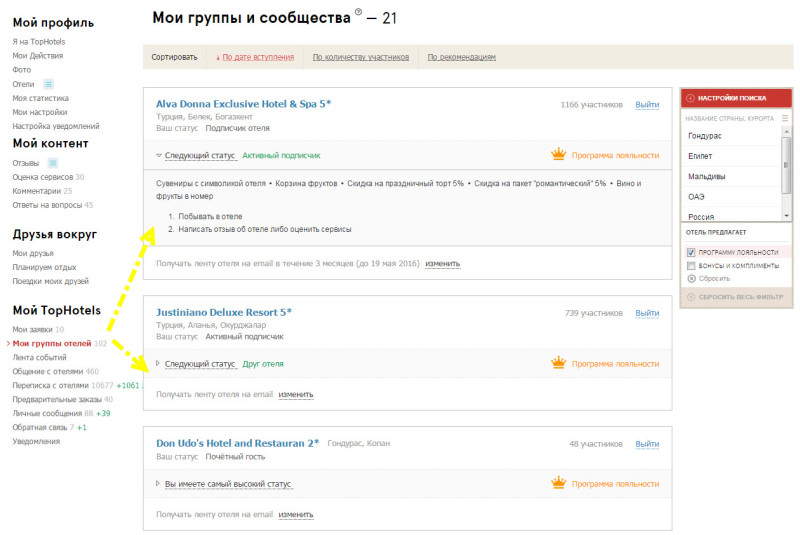Click the list icon next to Отзывы
800x535 pixels.
tap(53, 162)
